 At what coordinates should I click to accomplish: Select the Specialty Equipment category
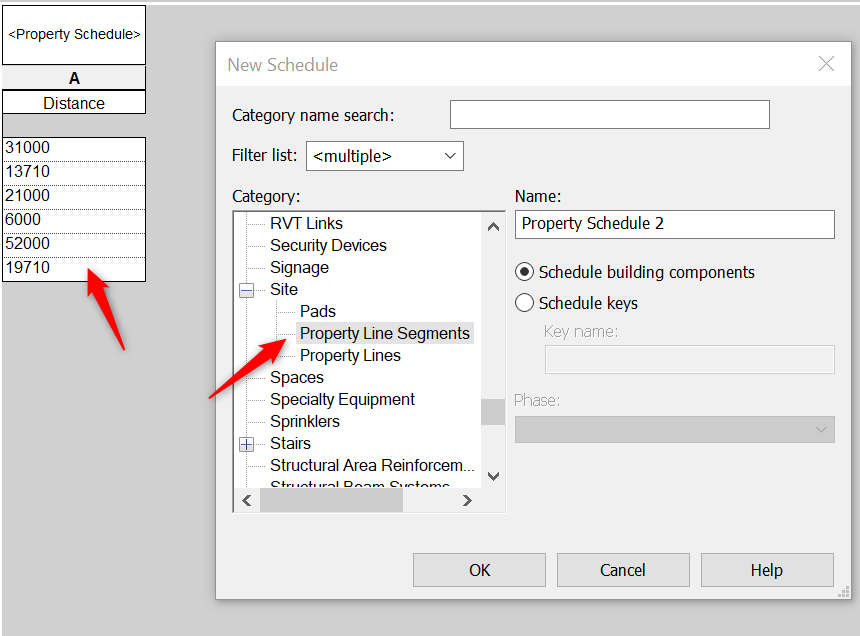tap(342, 399)
